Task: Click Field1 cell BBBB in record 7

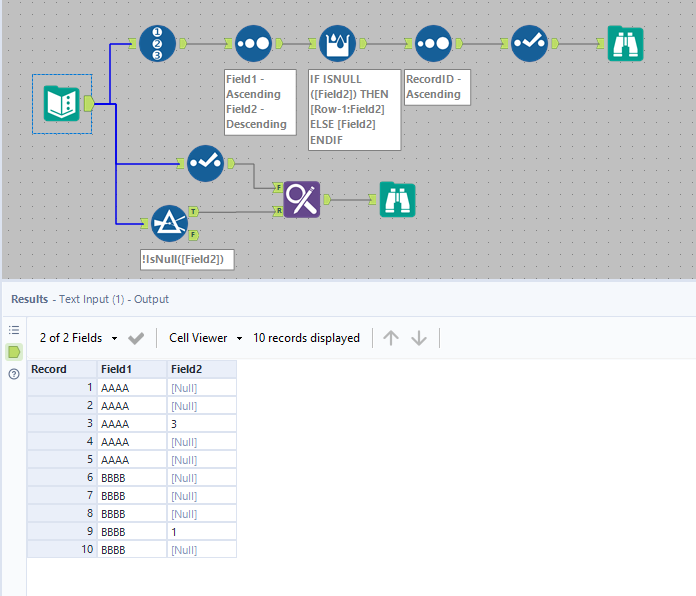Action: 132,496
